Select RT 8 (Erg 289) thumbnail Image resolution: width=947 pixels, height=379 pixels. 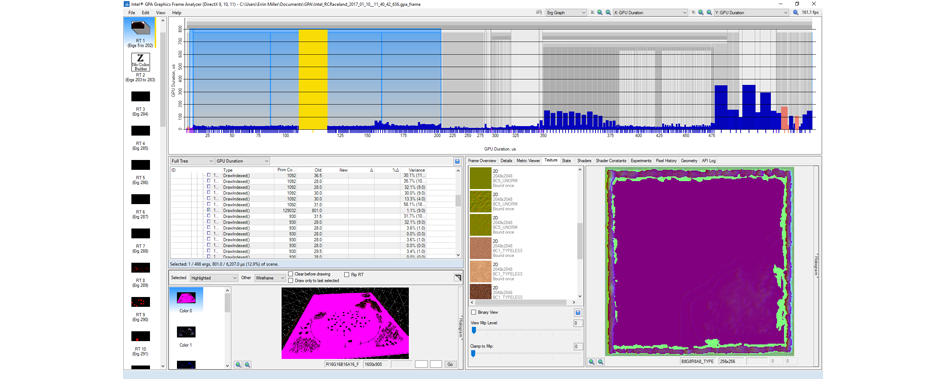pyautogui.click(x=140, y=267)
